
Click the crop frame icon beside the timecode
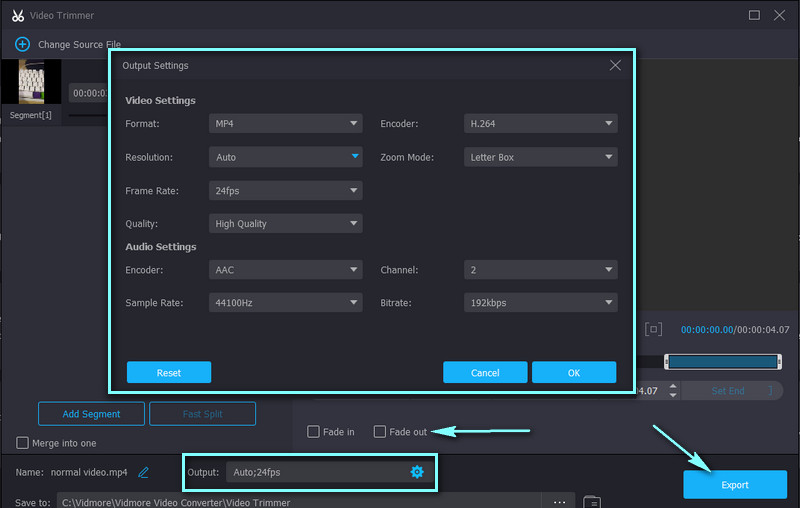point(653,329)
